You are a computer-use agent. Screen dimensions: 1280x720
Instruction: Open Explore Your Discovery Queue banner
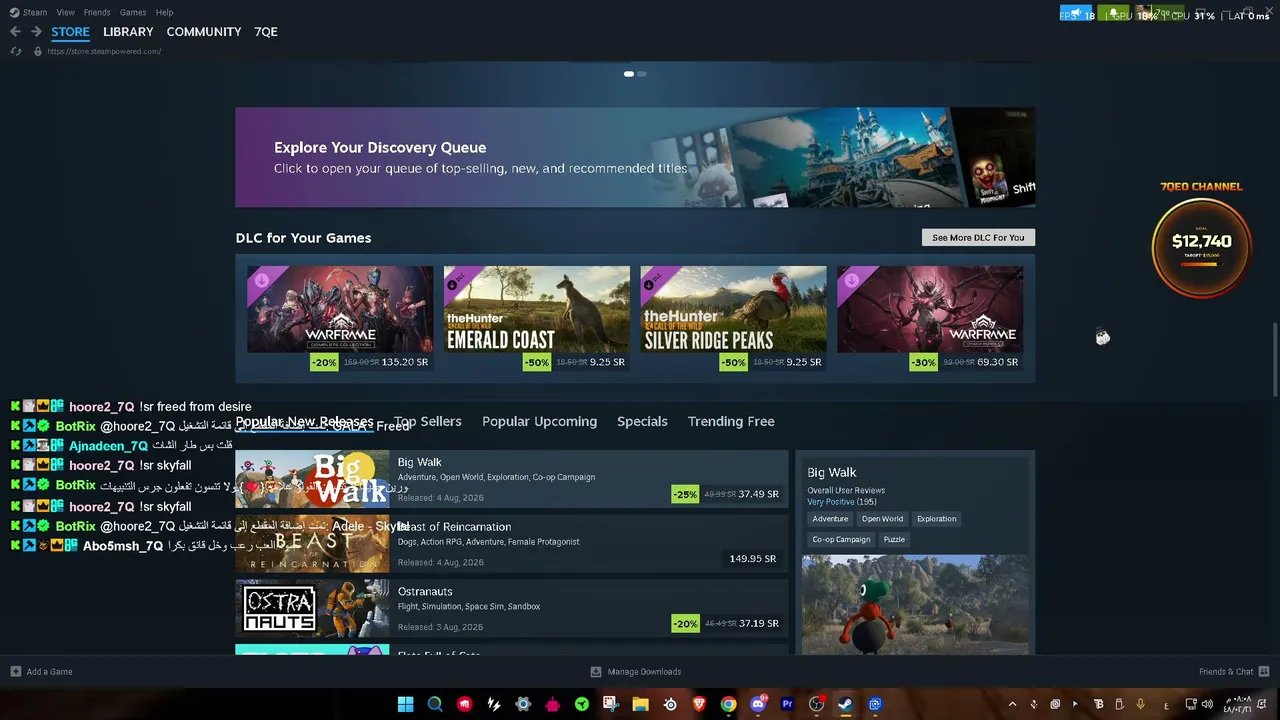(635, 158)
